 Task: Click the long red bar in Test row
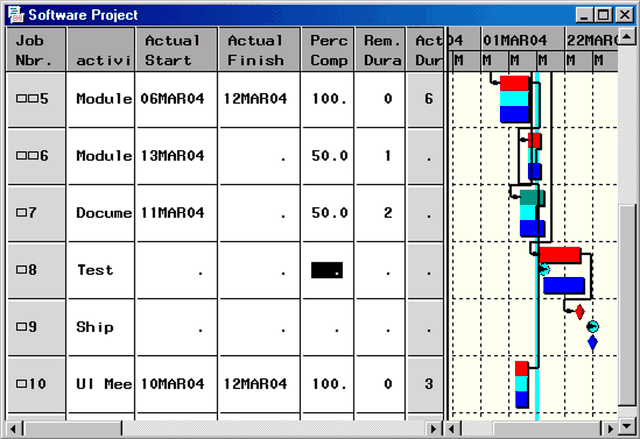tap(559, 255)
